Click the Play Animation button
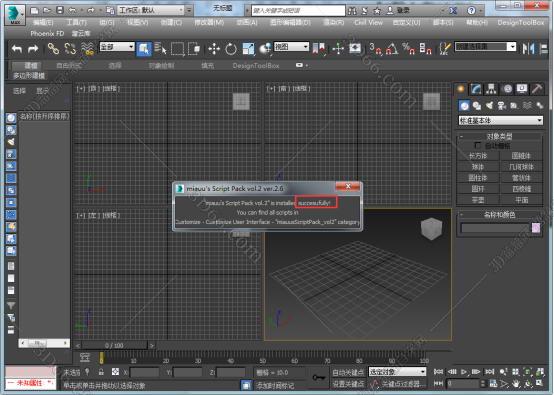 coord(464,372)
